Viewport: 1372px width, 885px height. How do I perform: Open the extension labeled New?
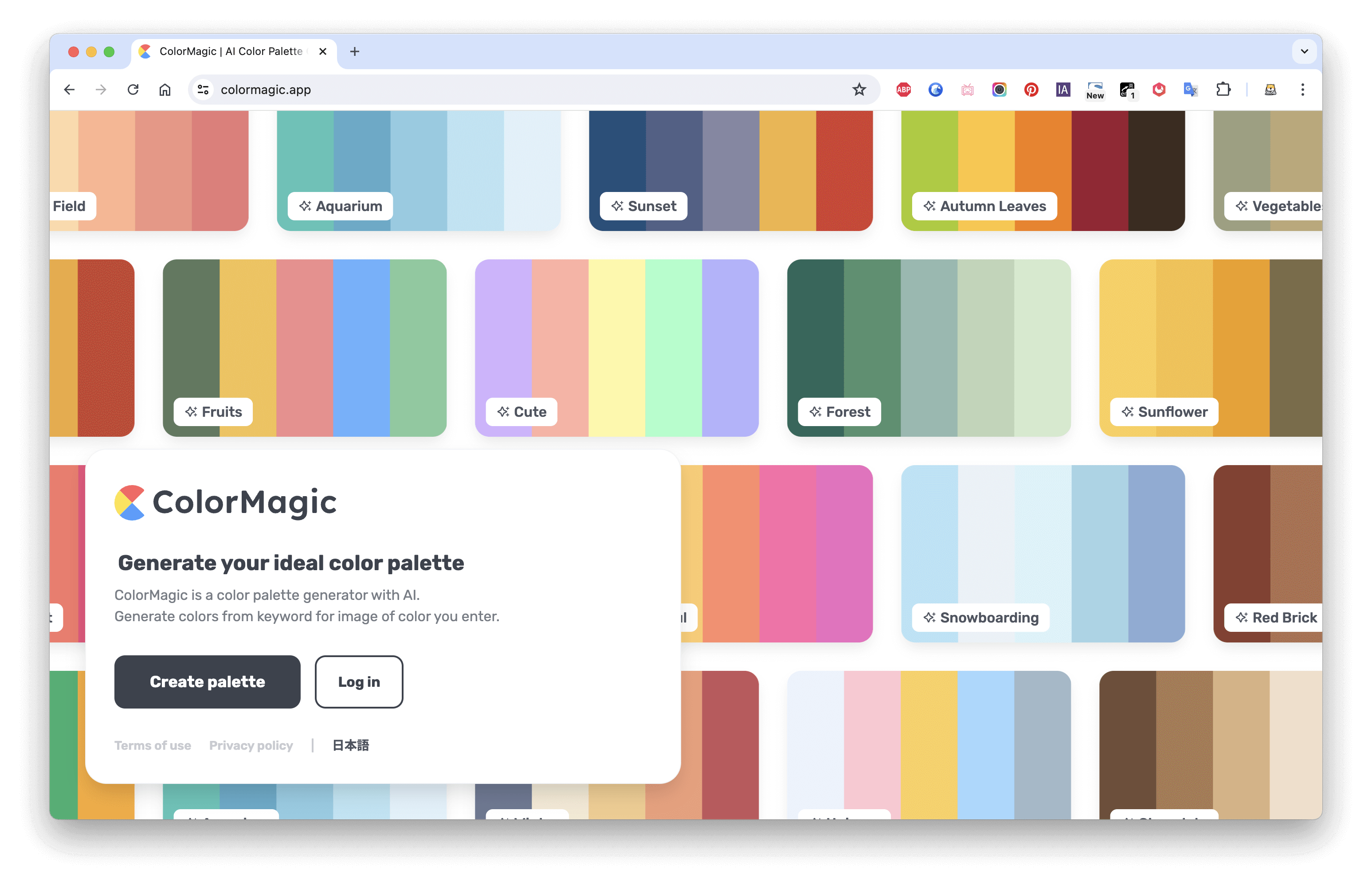click(1095, 90)
